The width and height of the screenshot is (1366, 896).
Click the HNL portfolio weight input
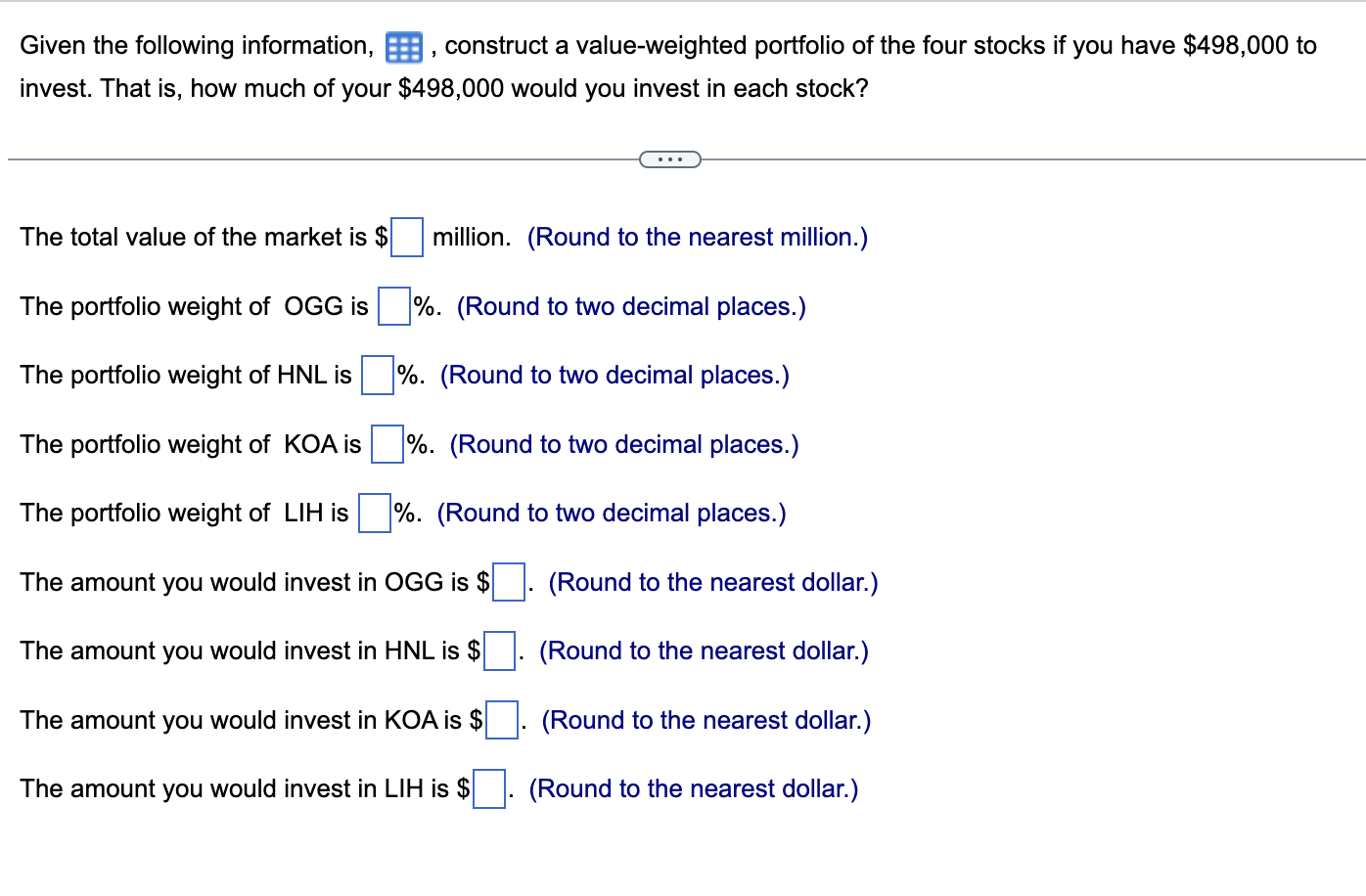376,376
